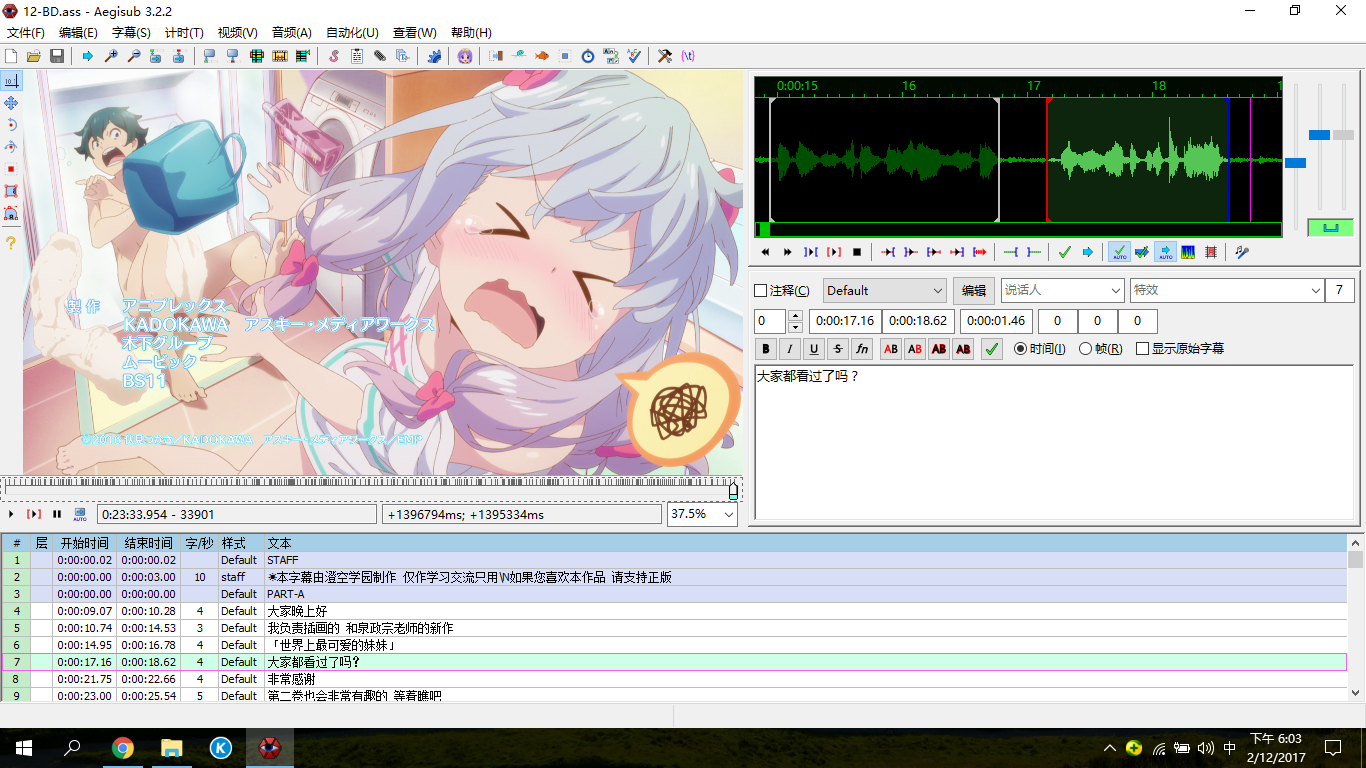Set primary color with first AB button

point(890,349)
